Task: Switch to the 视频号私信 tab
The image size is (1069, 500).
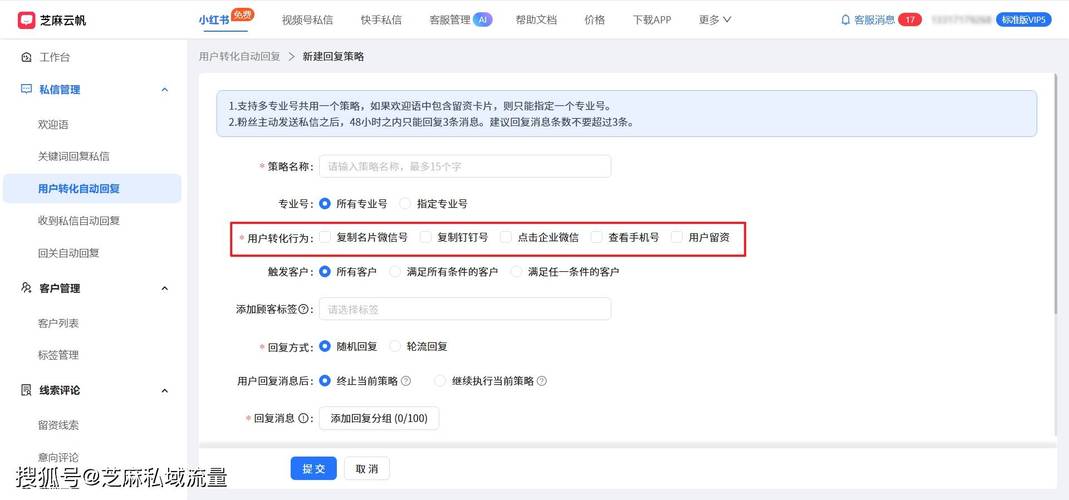Action: pos(307,20)
